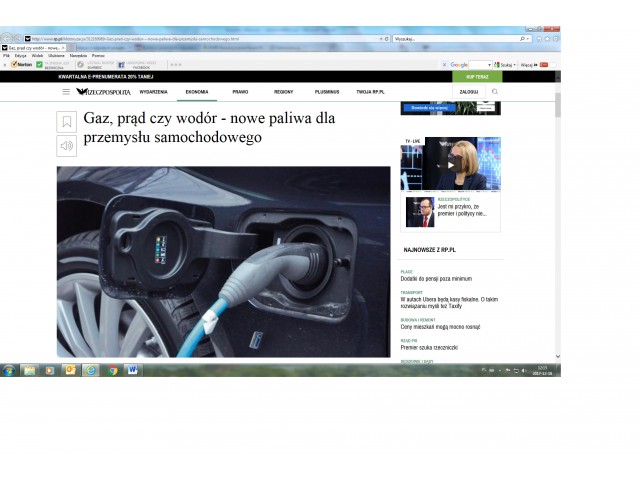This screenshot has height=480, width=640.
Task: Open the Ekonomia section tab
Action: [197, 91]
